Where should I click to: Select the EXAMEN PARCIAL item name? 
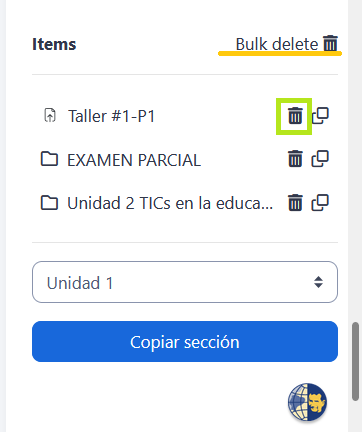134,160
